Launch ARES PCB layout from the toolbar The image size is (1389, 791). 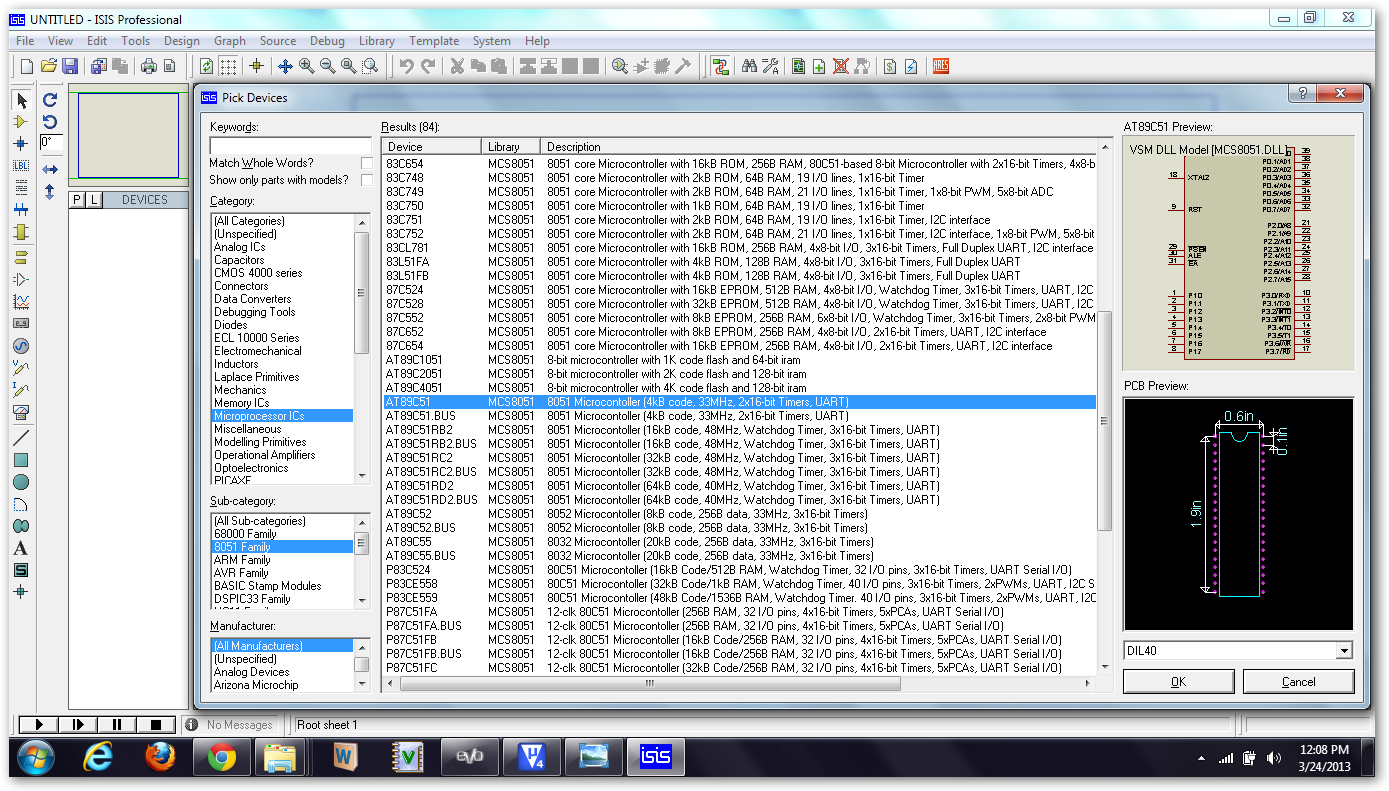[941, 66]
